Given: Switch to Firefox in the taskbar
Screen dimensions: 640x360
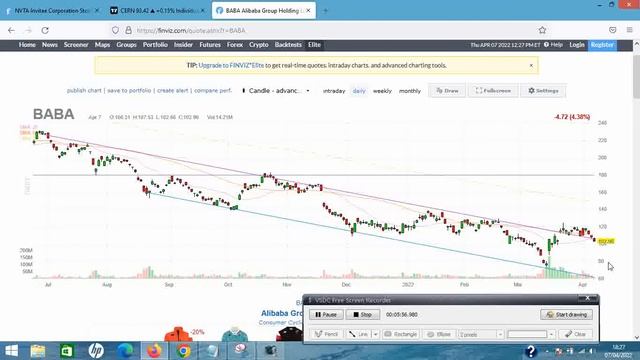Looking at the screenshot, I should [x=154, y=351].
